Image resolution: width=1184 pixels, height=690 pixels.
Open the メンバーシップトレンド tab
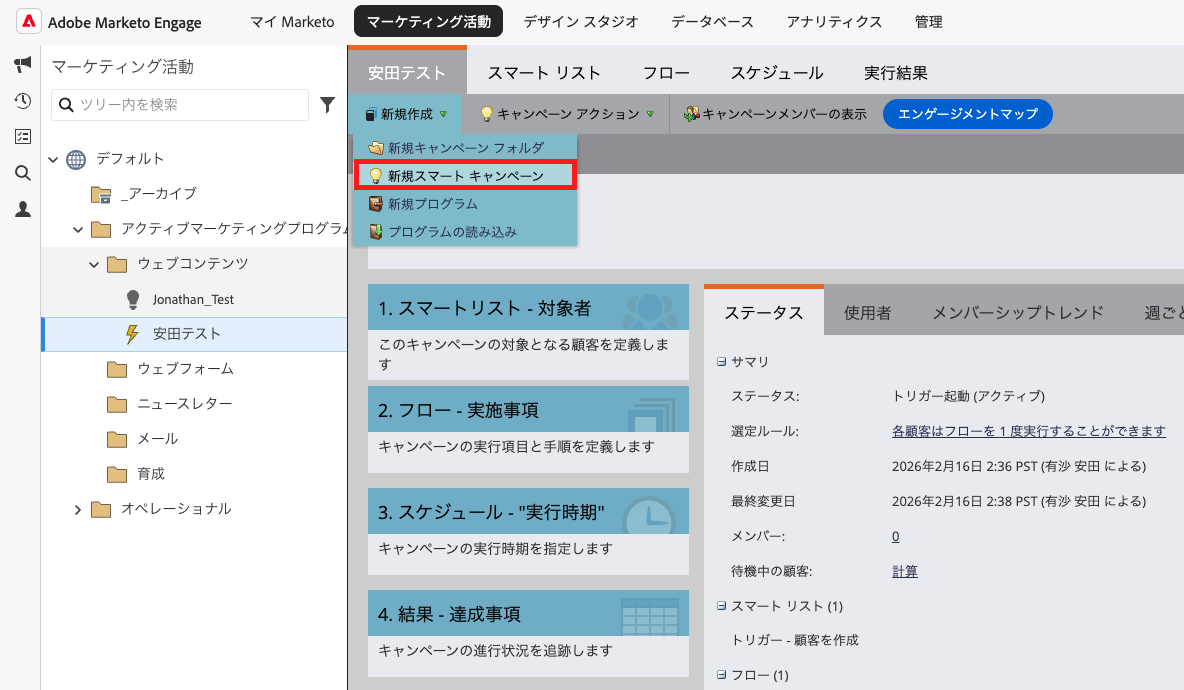(x=1017, y=313)
